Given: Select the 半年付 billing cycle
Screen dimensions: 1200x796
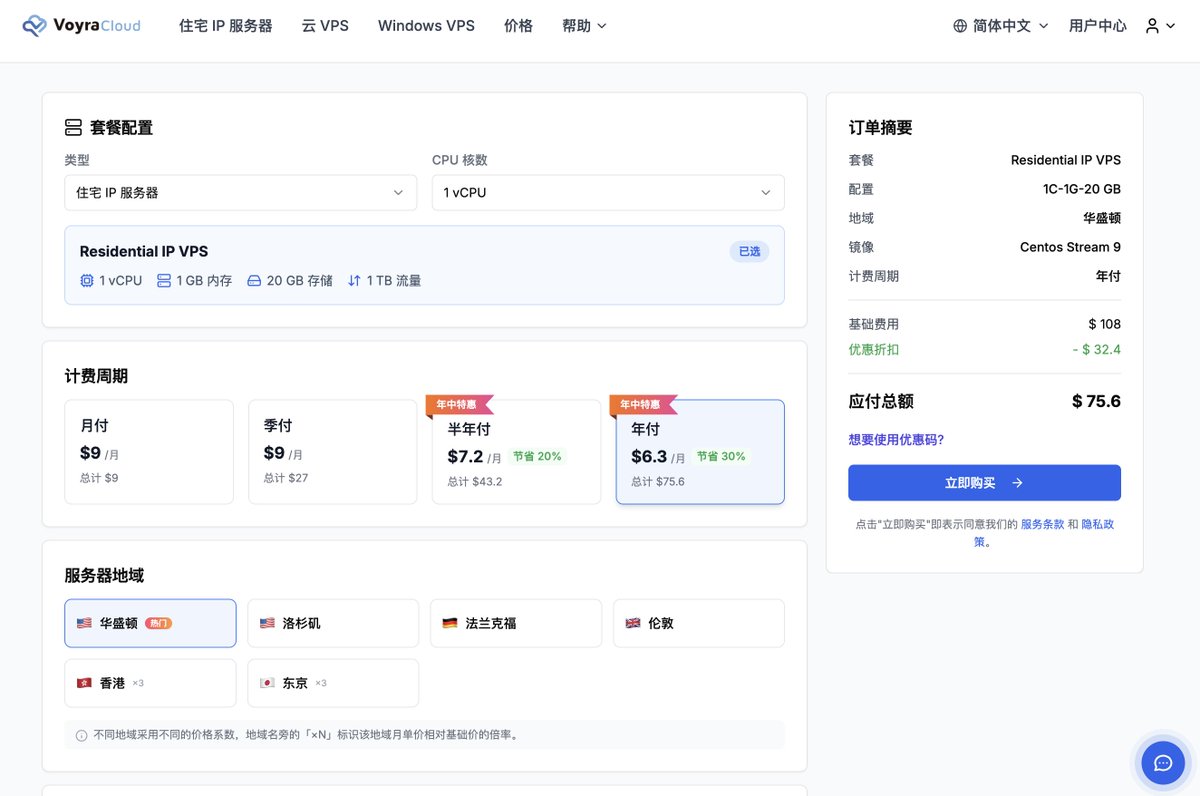Looking at the screenshot, I should [x=516, y=452].
